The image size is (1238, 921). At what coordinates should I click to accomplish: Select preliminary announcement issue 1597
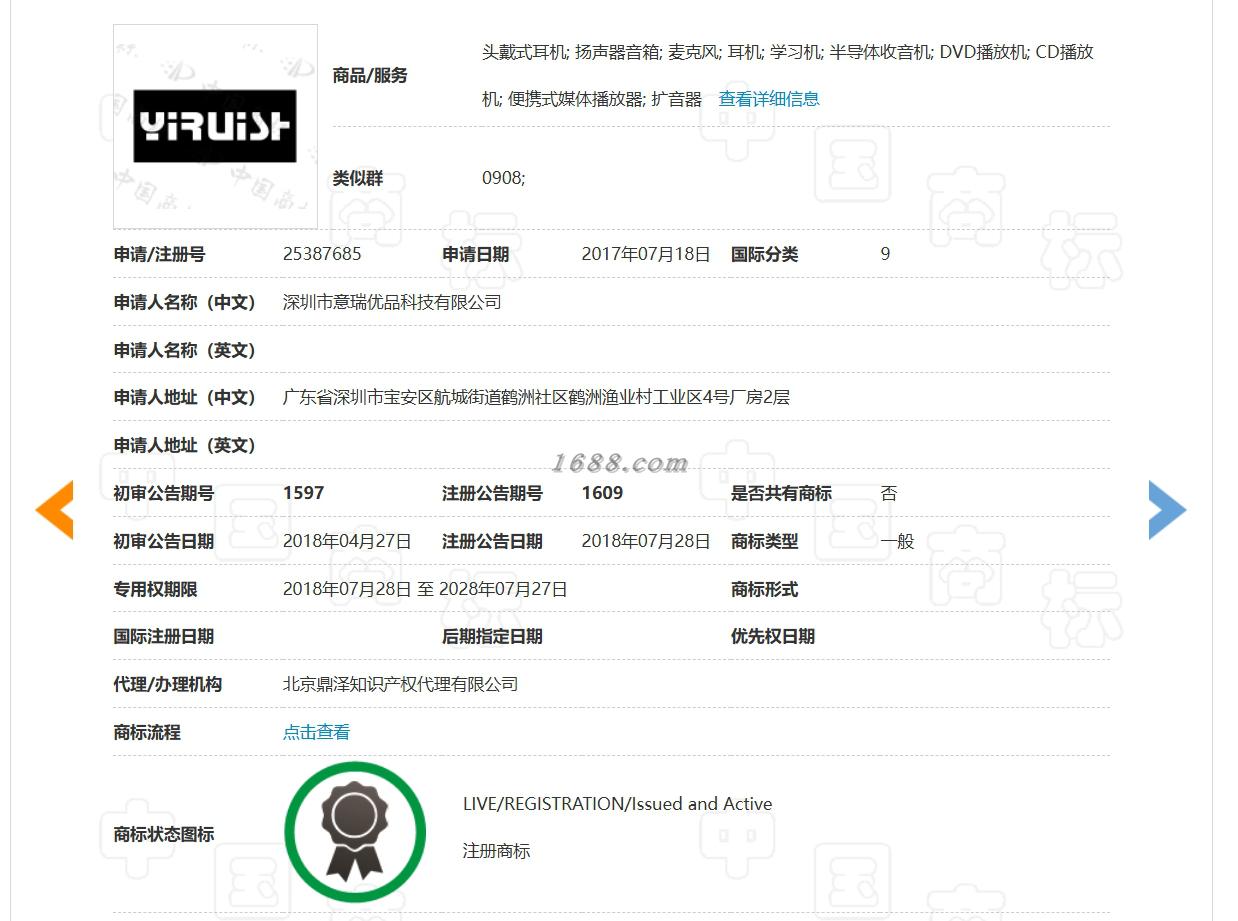(303, 493)
